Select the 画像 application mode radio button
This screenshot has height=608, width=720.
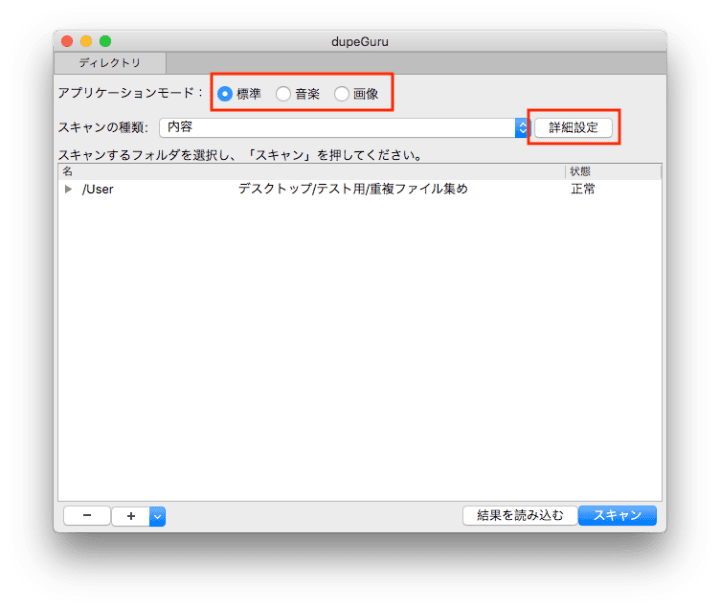tap(342, 94)
